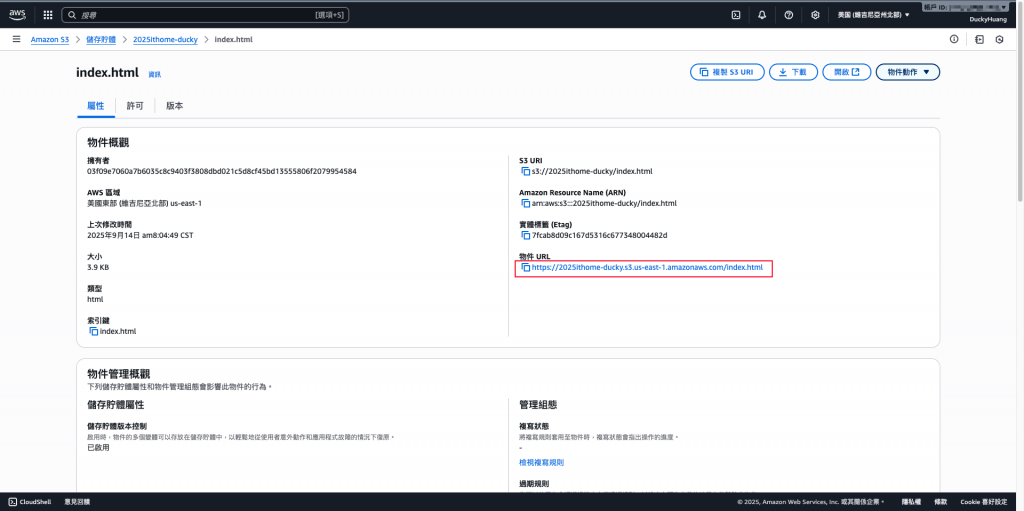Expand the DuckyHuang account menu
Image resolution: width=1024 pixels, height=511 pixels.
(x=988, y=20)
